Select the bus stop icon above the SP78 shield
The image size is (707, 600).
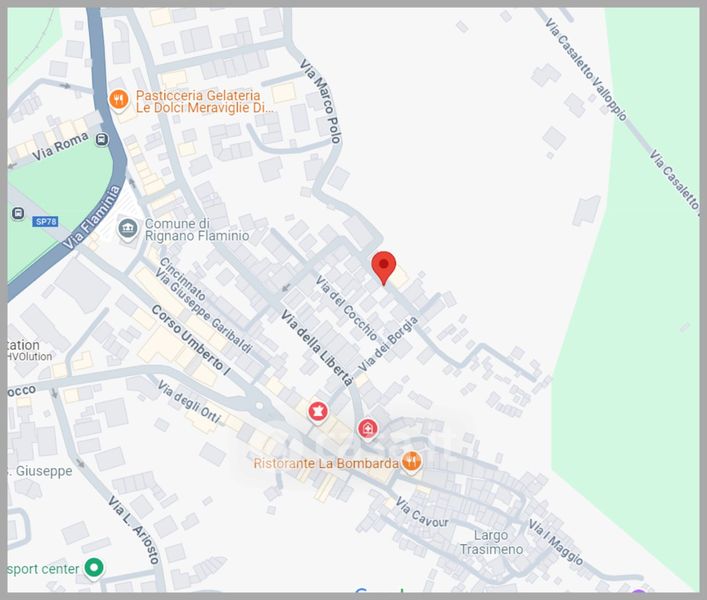tap(18, 213)
